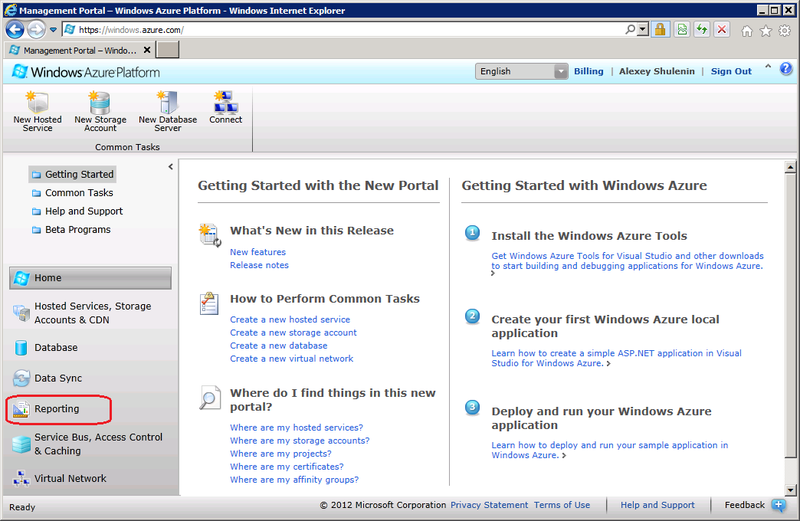Click the Sign Out link
This screenshot has width=800, height=521.
click(x=731, y=71)
